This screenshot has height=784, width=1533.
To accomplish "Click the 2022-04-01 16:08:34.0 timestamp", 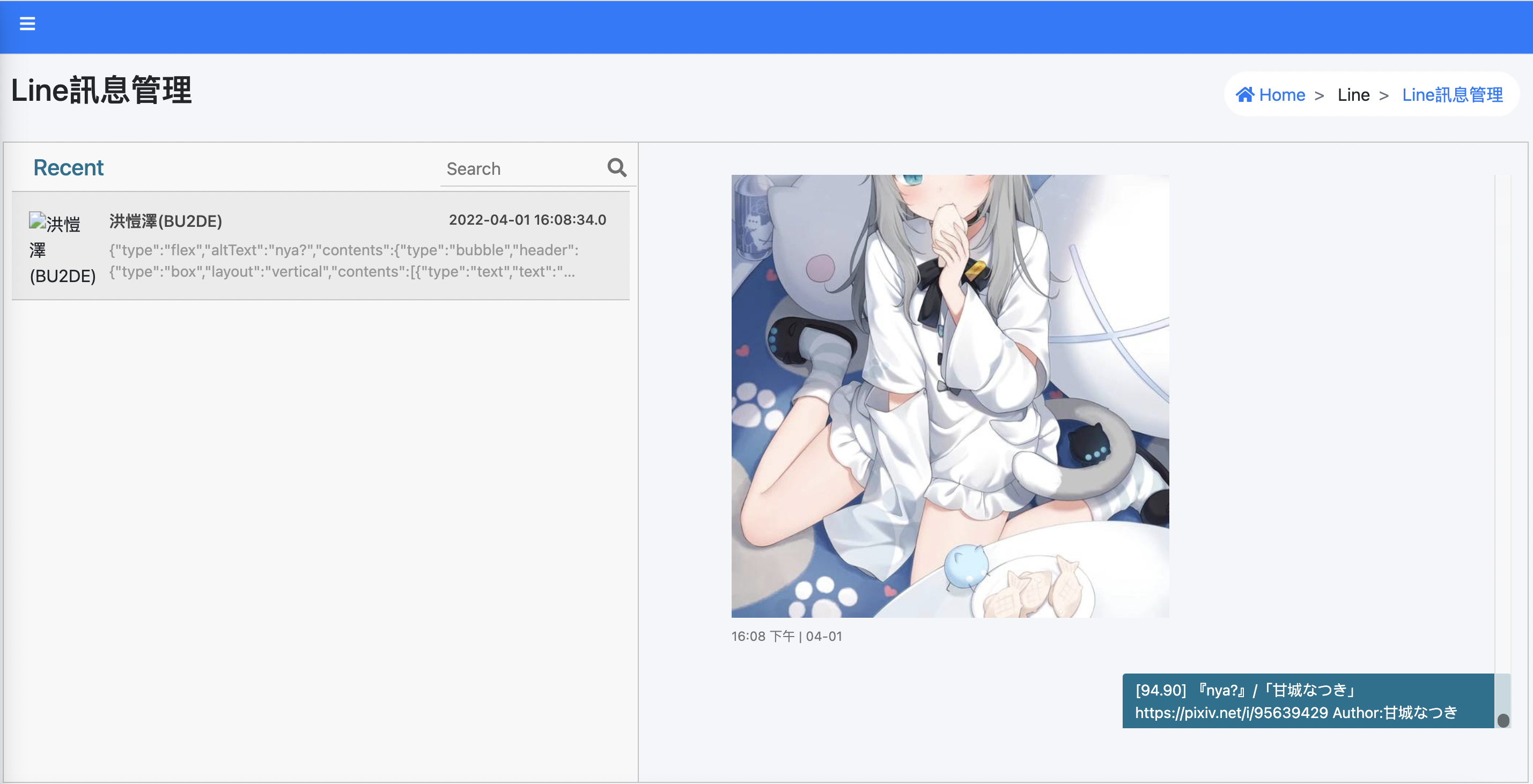I will 527,220.
